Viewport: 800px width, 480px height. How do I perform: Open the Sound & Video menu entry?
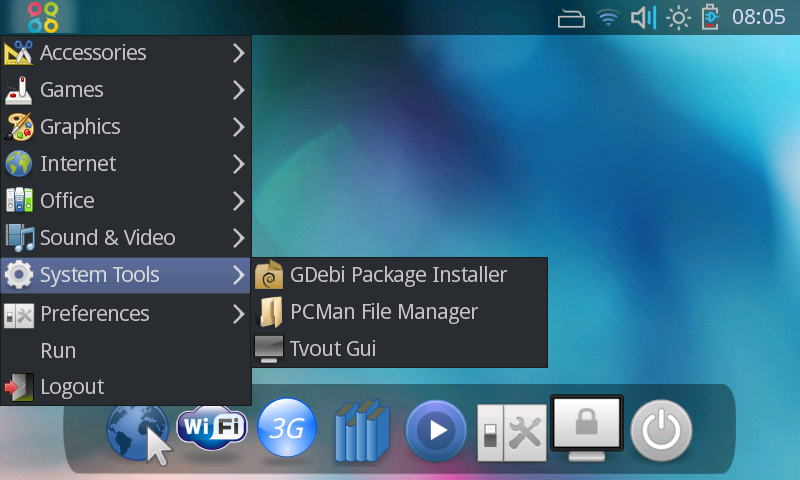click(x=126, y=238)
